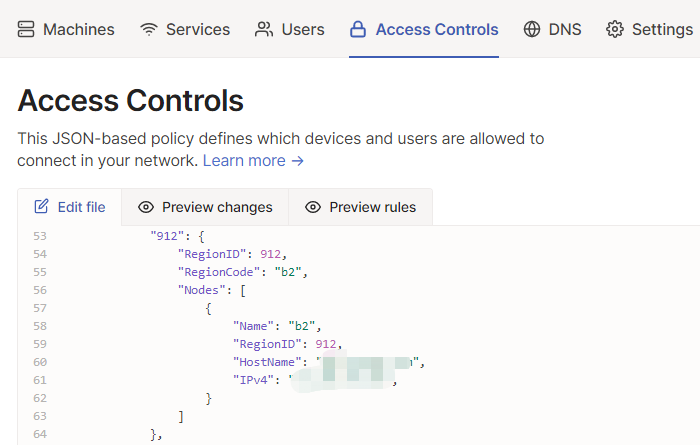Click the closing brace on line 62

coord(208,398)
